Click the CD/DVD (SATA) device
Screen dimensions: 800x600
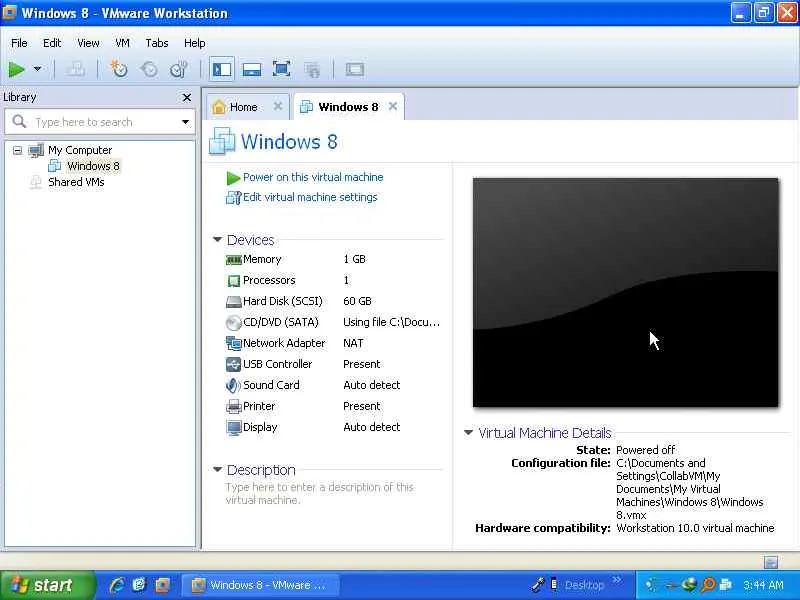coord(281,322)
